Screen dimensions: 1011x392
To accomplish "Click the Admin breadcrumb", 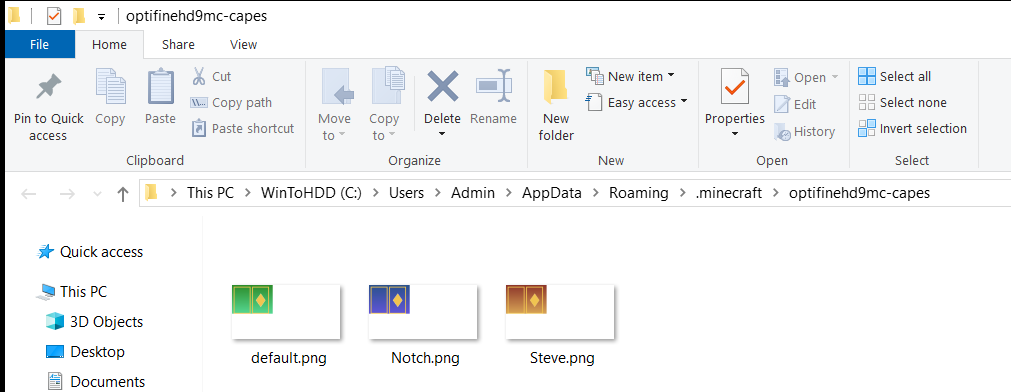I will click(x=473, y=193).
